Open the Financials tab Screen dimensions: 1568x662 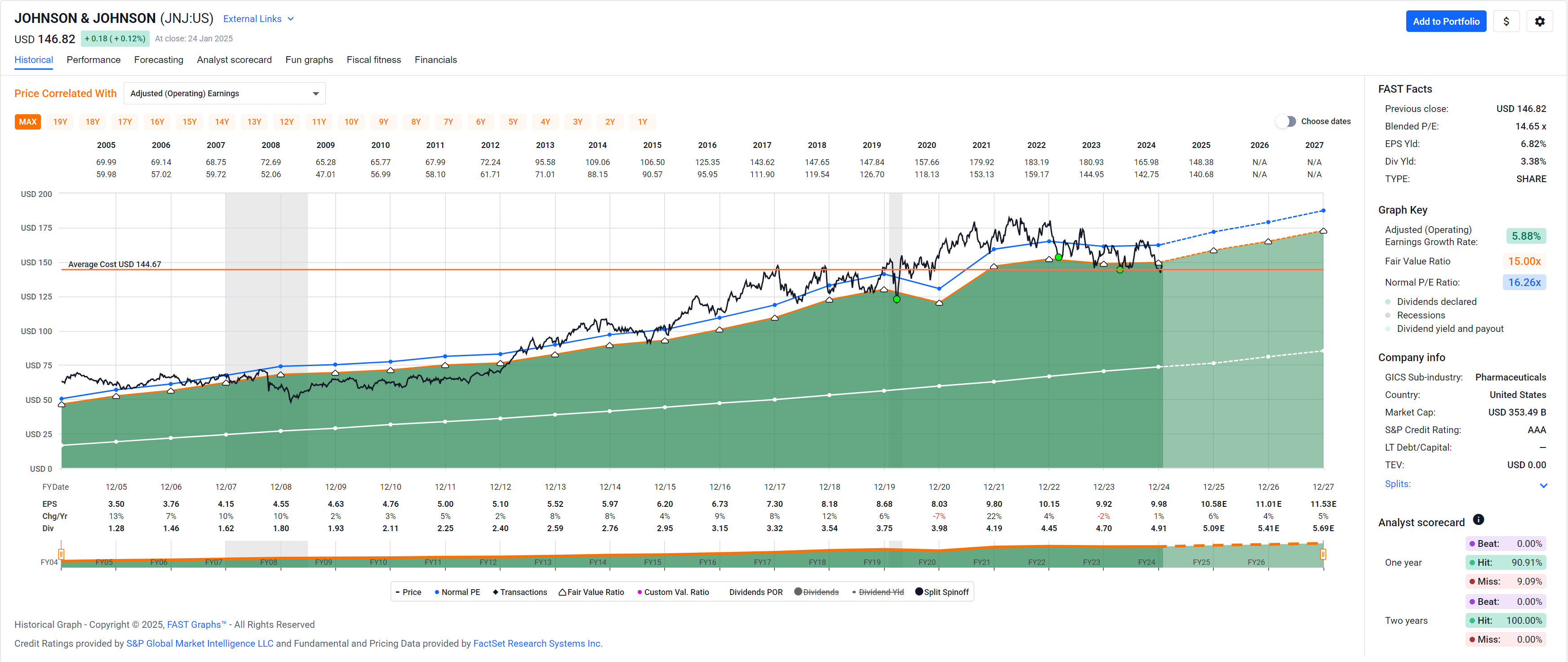(x=435, y=60)
